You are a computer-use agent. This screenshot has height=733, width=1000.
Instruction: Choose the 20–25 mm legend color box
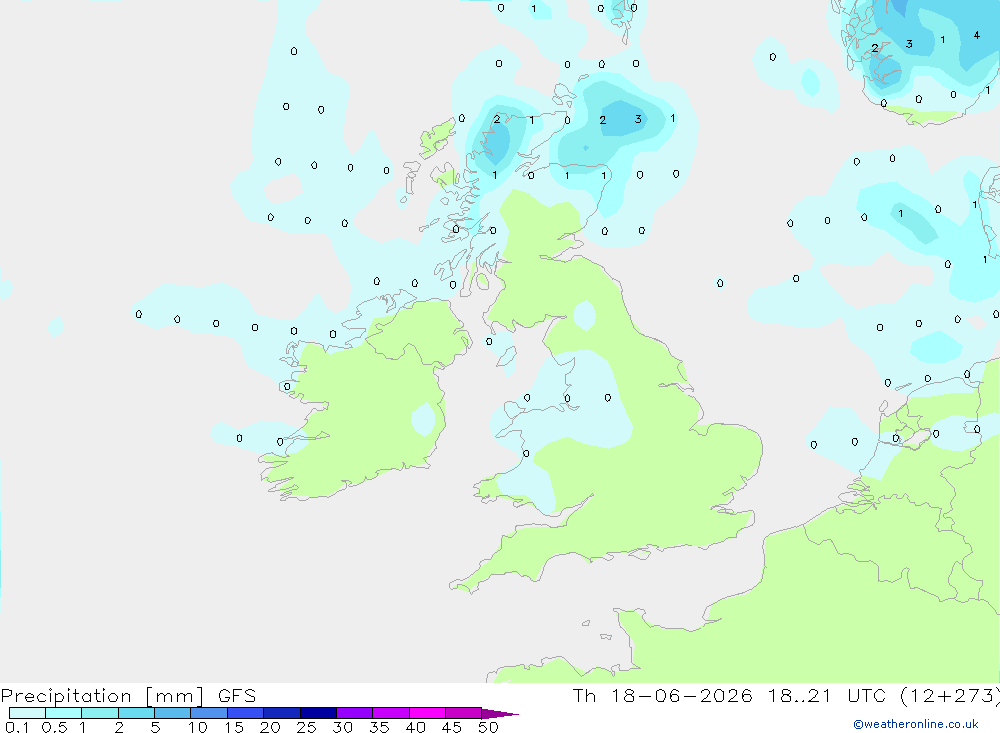click(x=282, y=713)
